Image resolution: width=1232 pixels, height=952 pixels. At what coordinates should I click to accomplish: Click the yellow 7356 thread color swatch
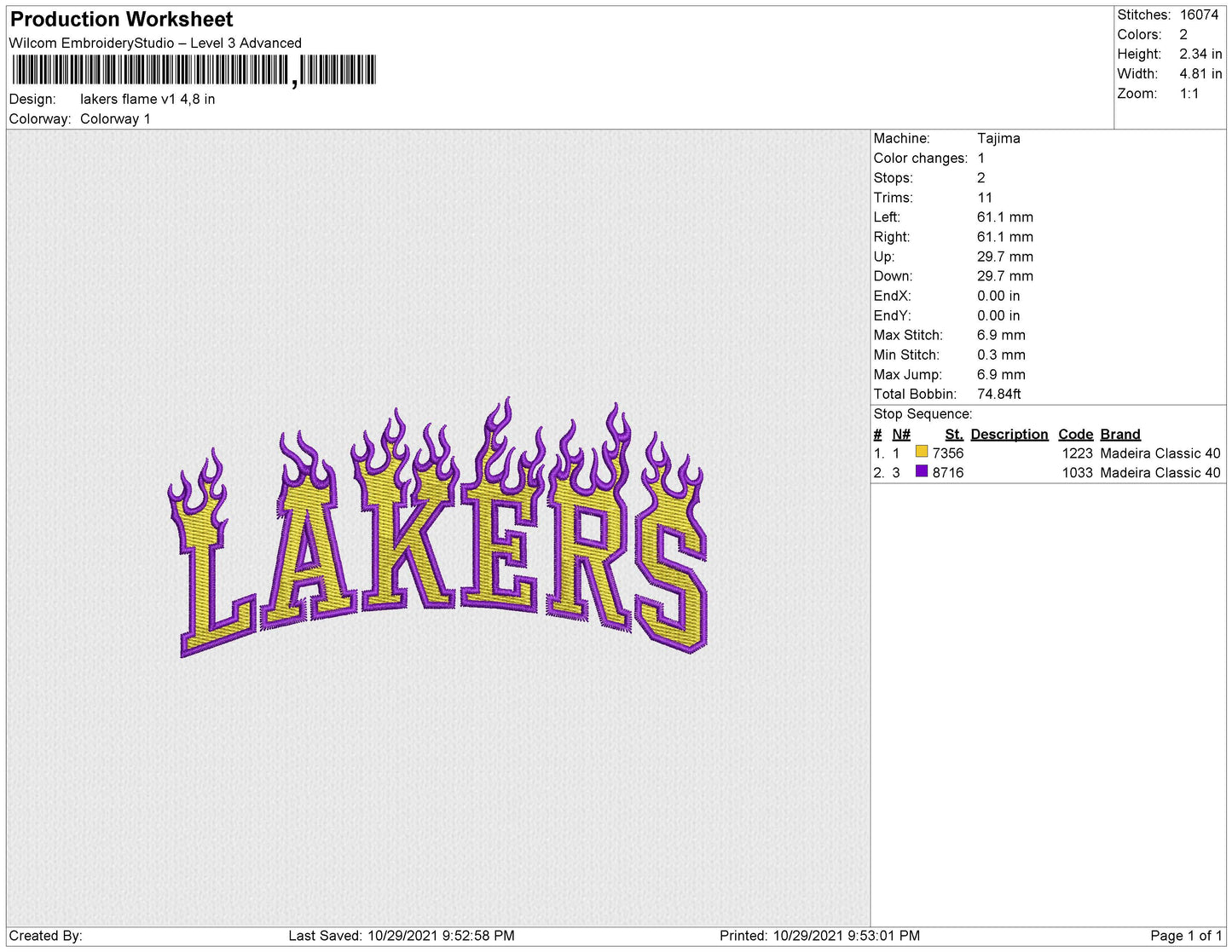[921, 452]
